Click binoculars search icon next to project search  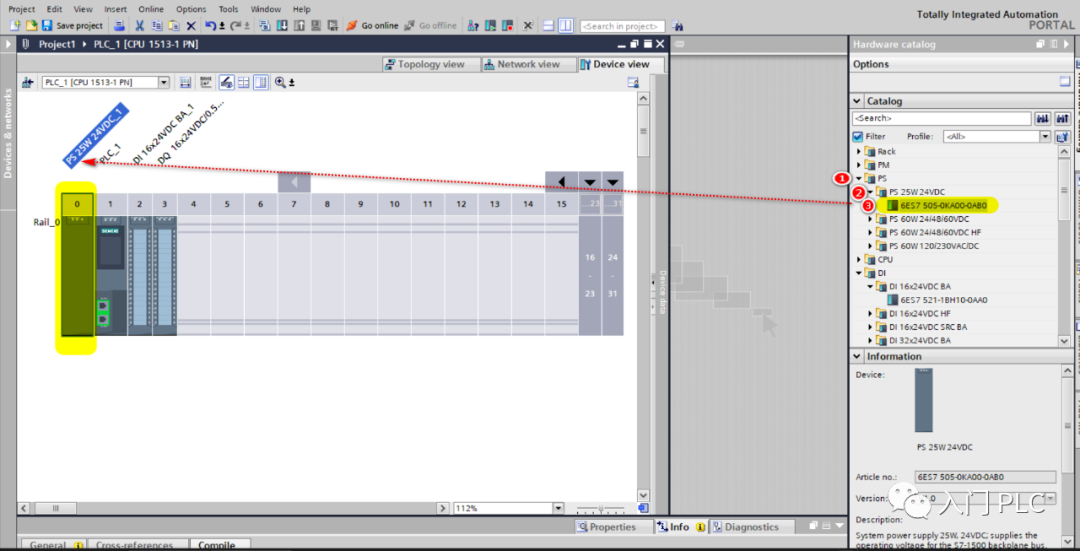[x=677, y=26]
